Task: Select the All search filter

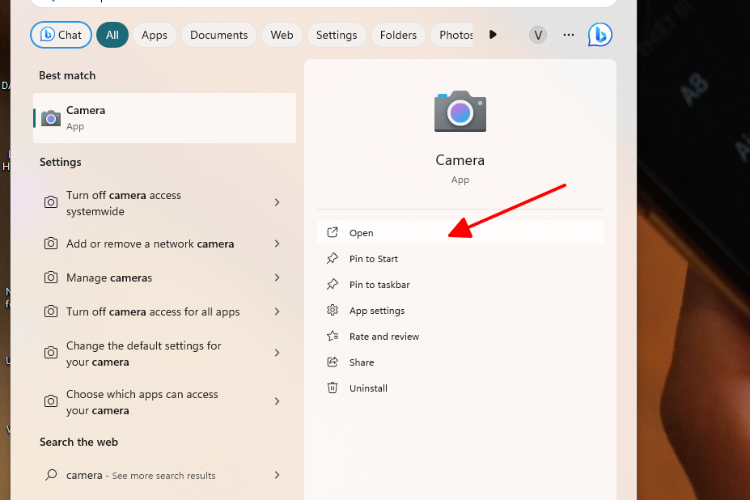Action: point(112,35)
